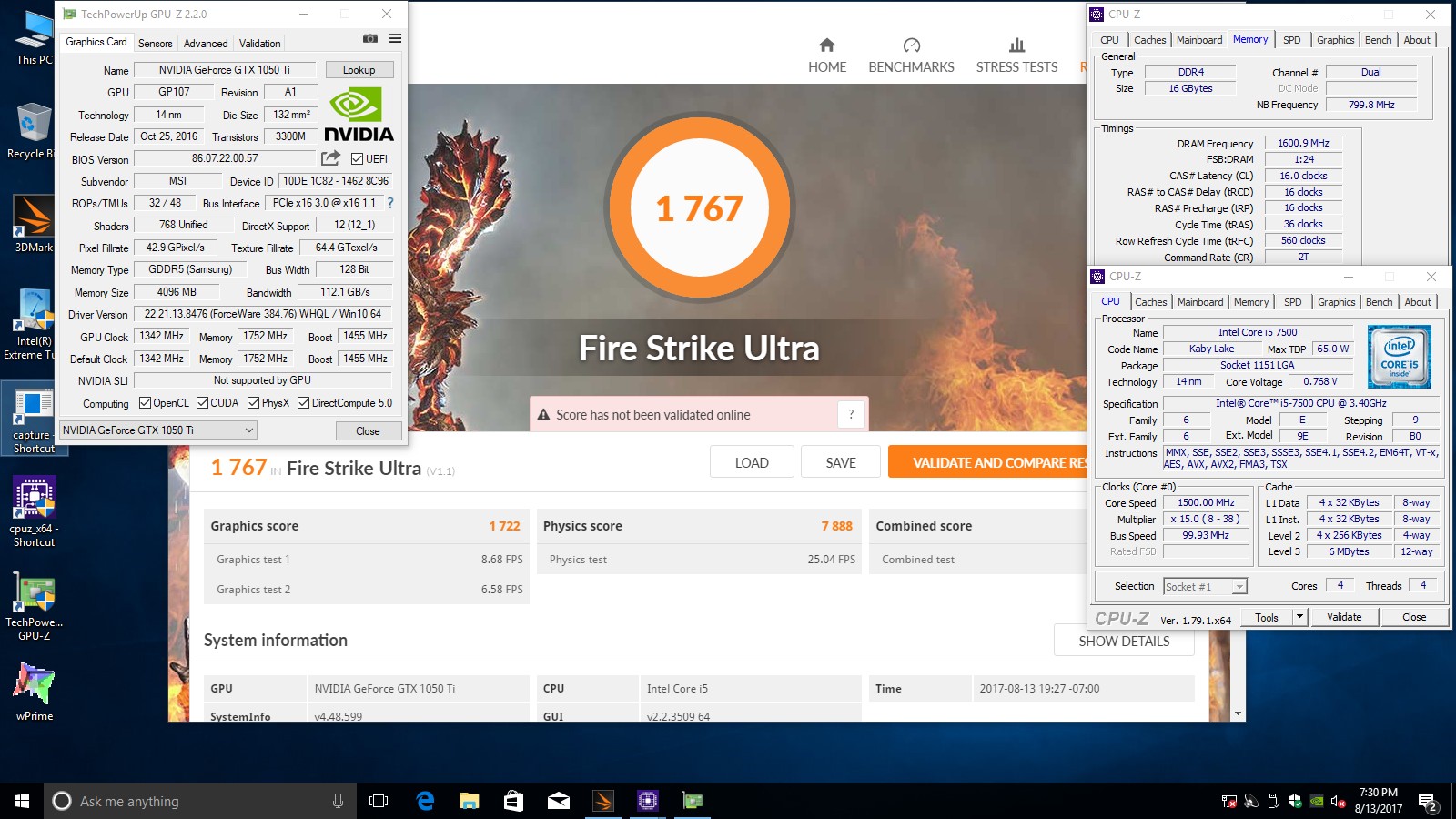Open the capture Shortcut desktop icon
This screenshot has height=819, width=1456.
[34, 420]
